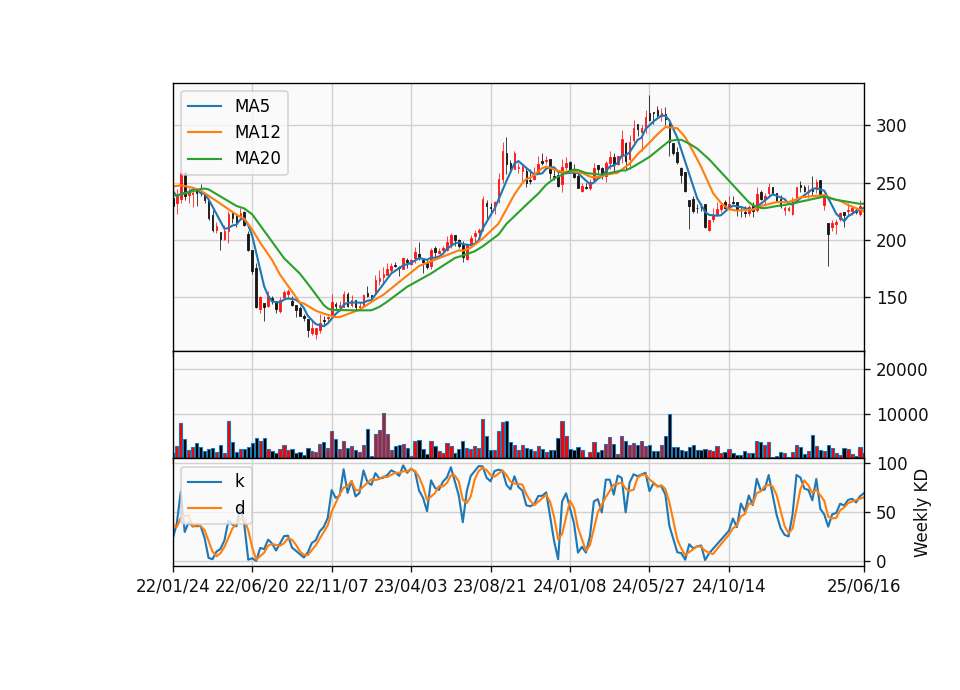Click the 23/08/21 date tick label
The image size is (960, 690).
(490, 586)
